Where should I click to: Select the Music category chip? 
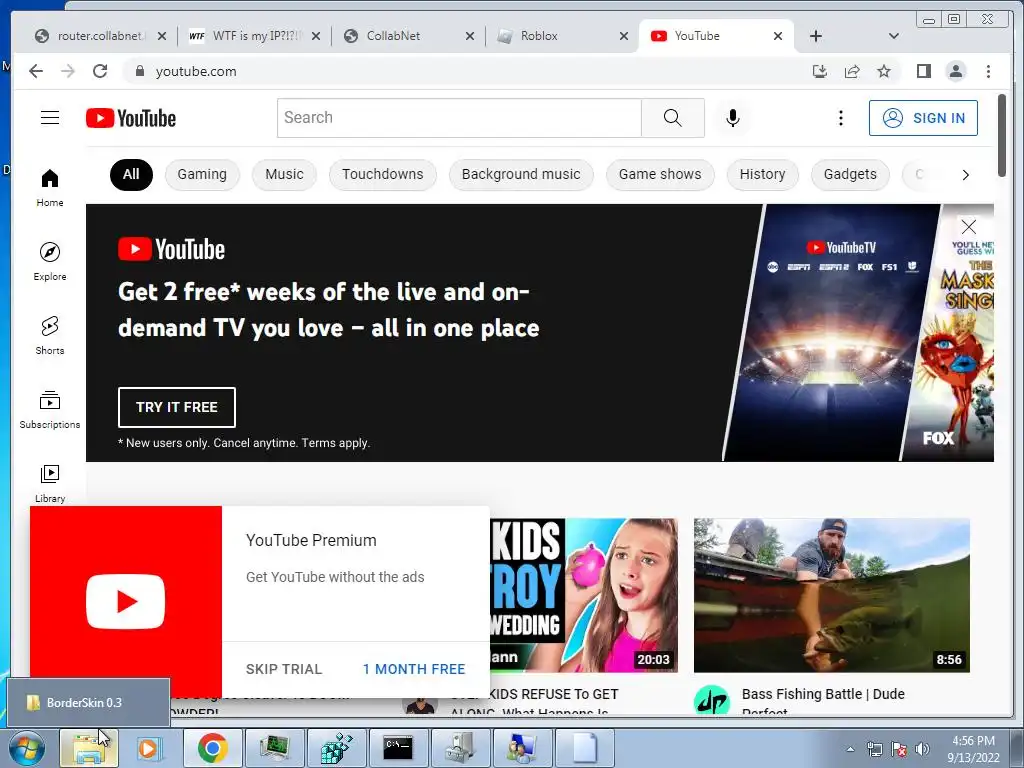click(284, 174)
